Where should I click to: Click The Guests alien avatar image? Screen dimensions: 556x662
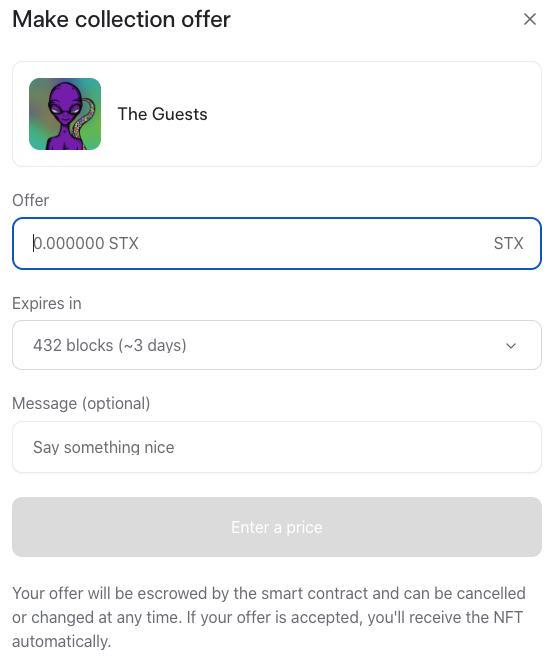65,114
